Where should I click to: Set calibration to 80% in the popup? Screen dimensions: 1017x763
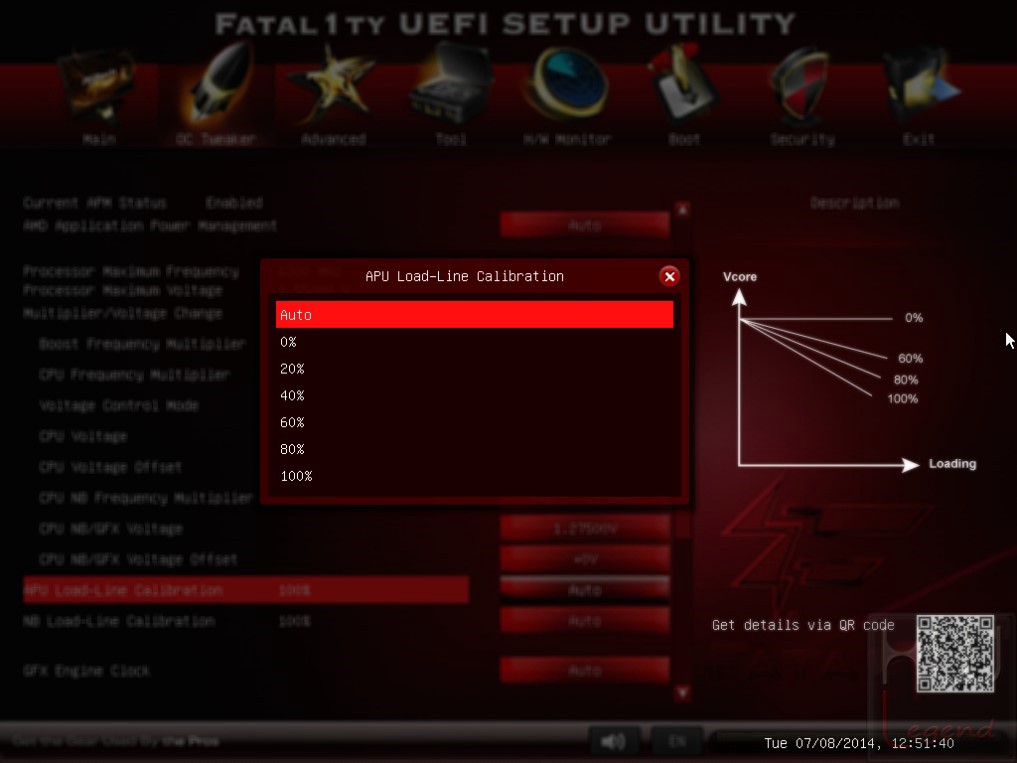(474, 449)
